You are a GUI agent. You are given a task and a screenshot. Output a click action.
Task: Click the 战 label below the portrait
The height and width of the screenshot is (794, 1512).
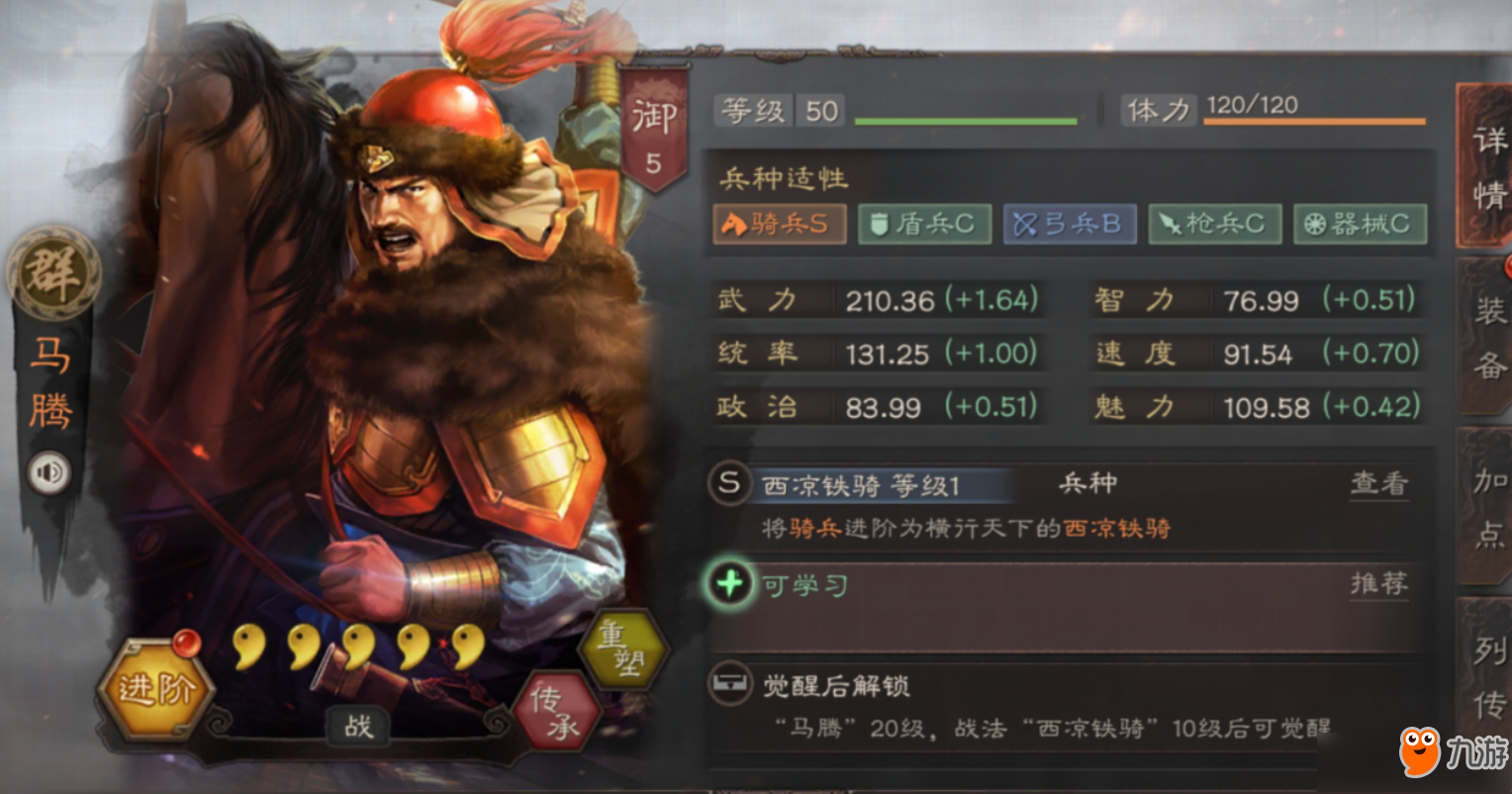358,727
